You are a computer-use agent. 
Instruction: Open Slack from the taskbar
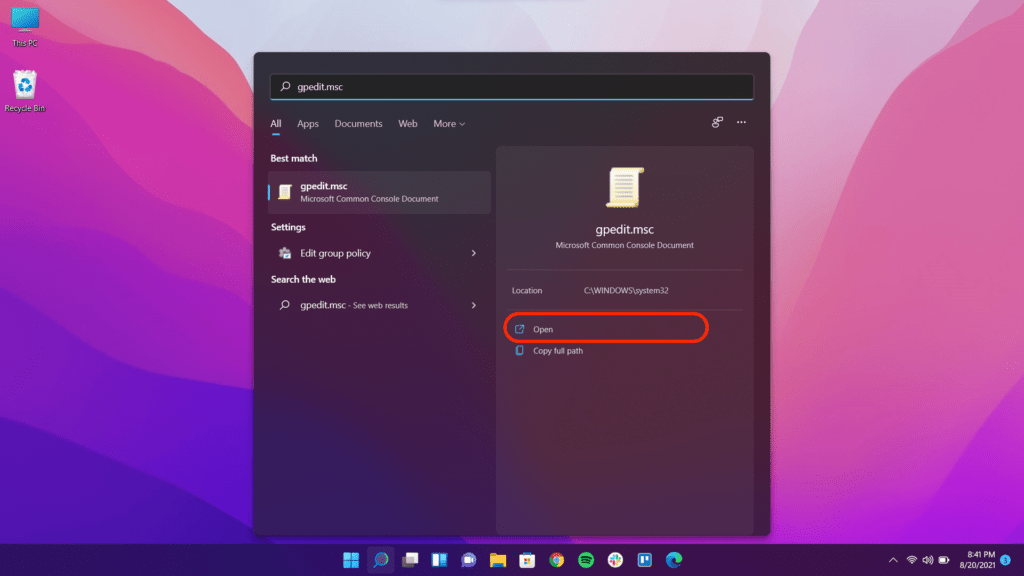(615, 560)
